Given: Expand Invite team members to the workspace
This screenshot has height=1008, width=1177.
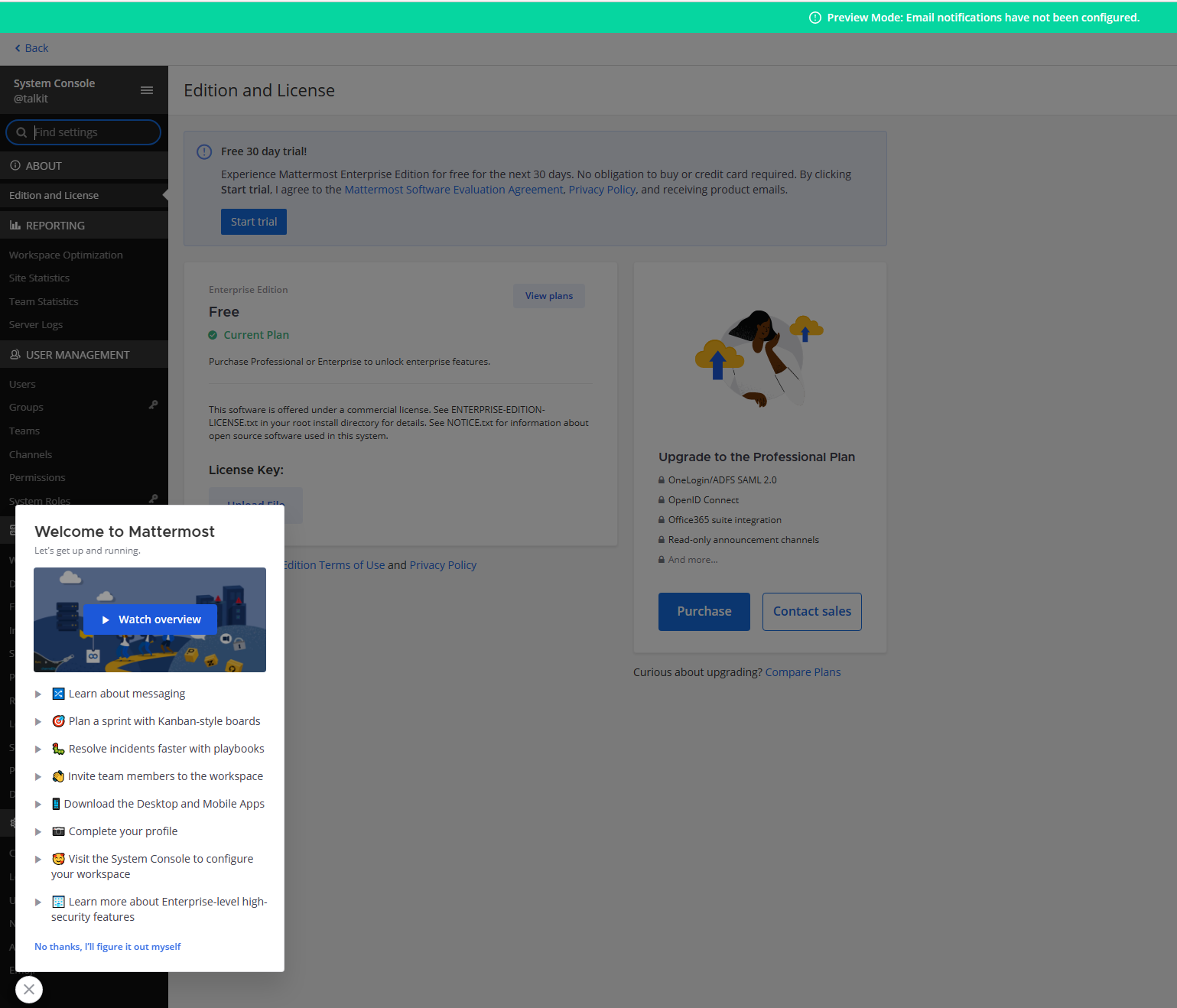Looking at the screenshot, I should (38, 776).
